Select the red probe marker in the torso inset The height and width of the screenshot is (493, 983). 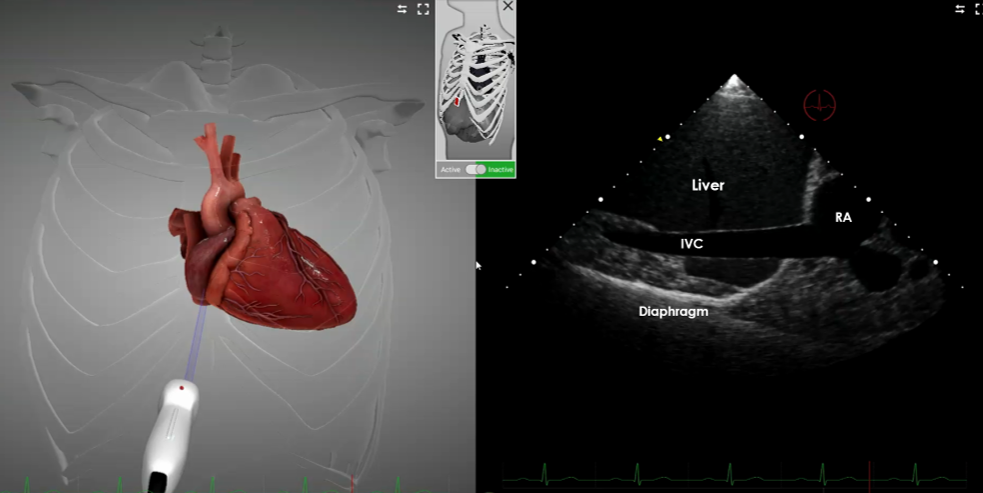pyautogui.click(x=457, y=101)
